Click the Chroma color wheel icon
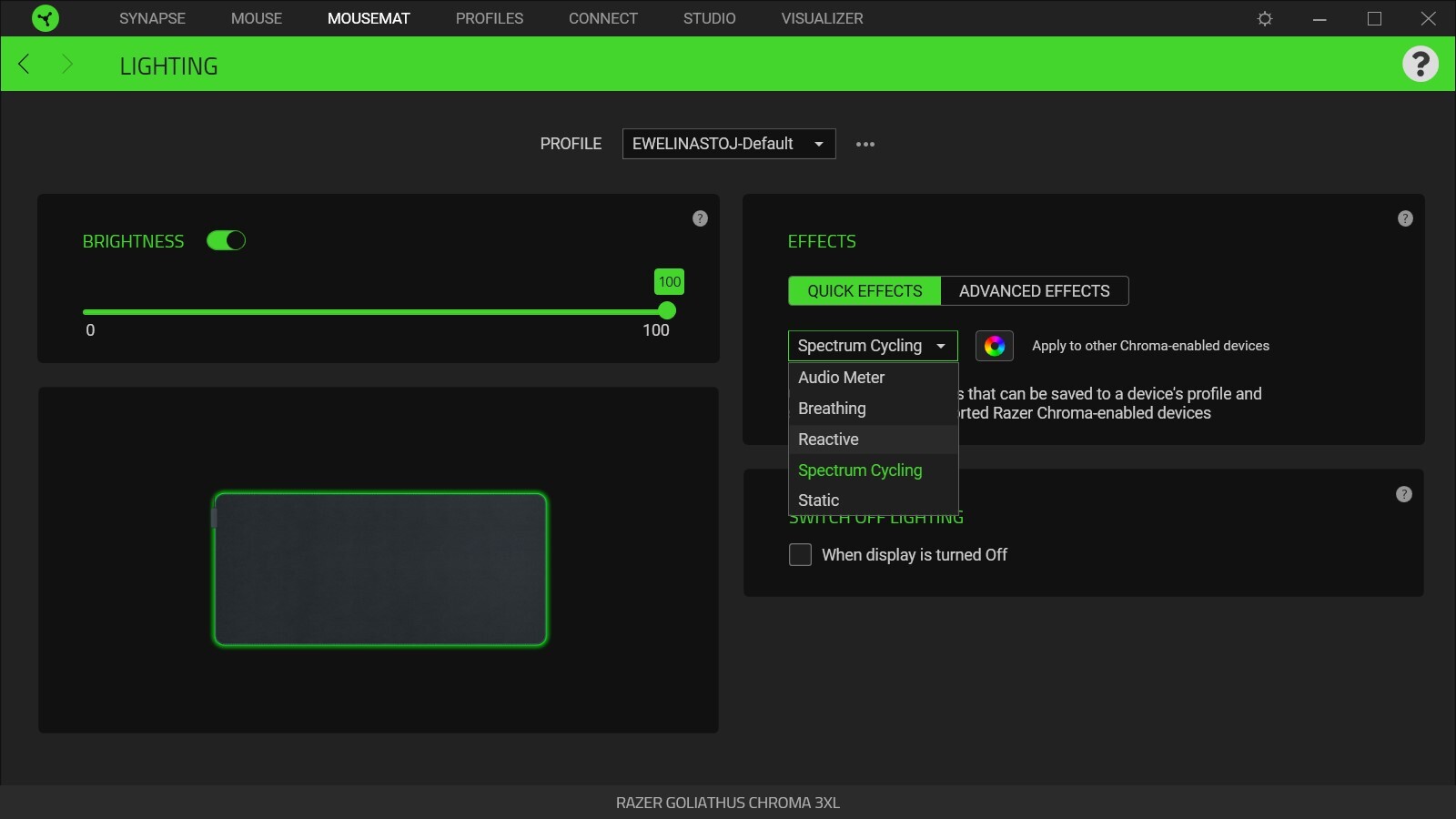Image resolution: width=1456 pixels, height=819 pixels. (x=995, y=346)
